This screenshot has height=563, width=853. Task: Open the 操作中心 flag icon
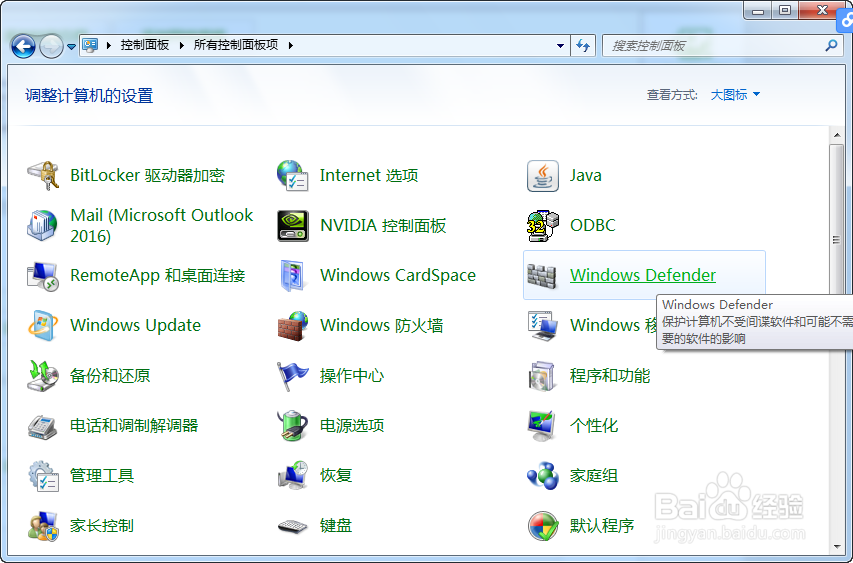coord(293,376)
